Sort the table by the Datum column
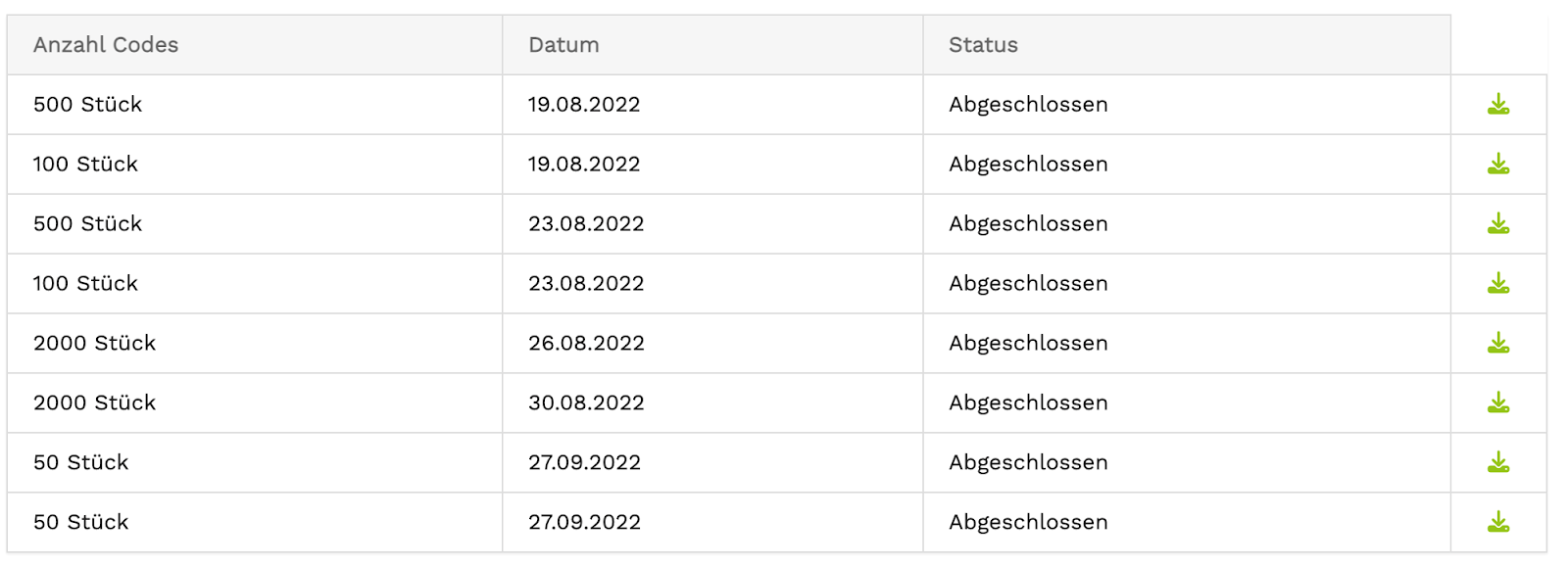Image resolution: width=1568 pixels, height=567 pixels. [563, 44]
